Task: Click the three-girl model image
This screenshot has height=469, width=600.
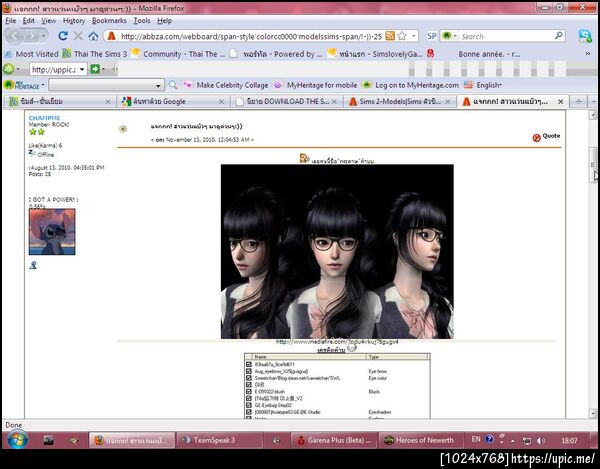Action: [x=337, y=251]
